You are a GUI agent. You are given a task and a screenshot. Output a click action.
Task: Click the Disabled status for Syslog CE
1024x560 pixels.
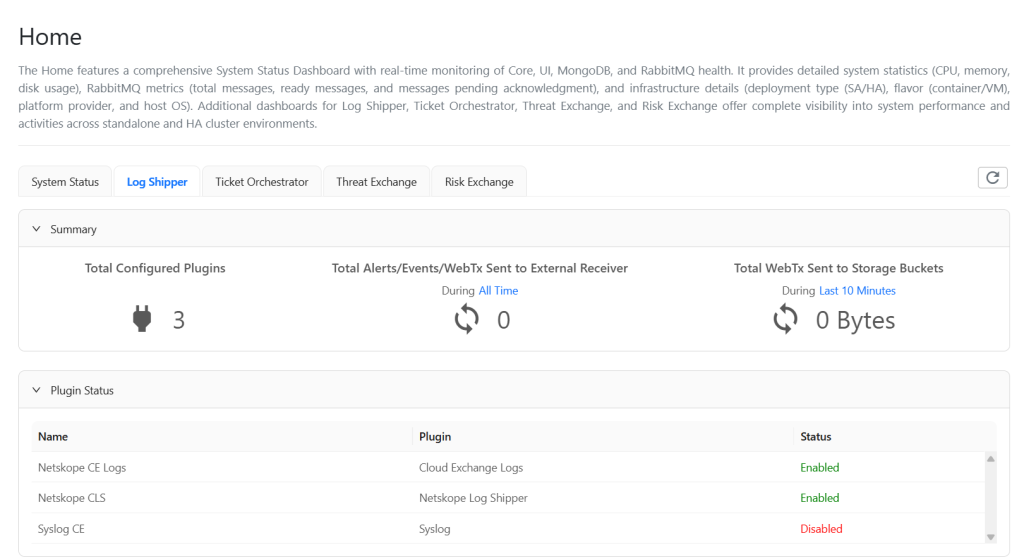click(822, 529)
